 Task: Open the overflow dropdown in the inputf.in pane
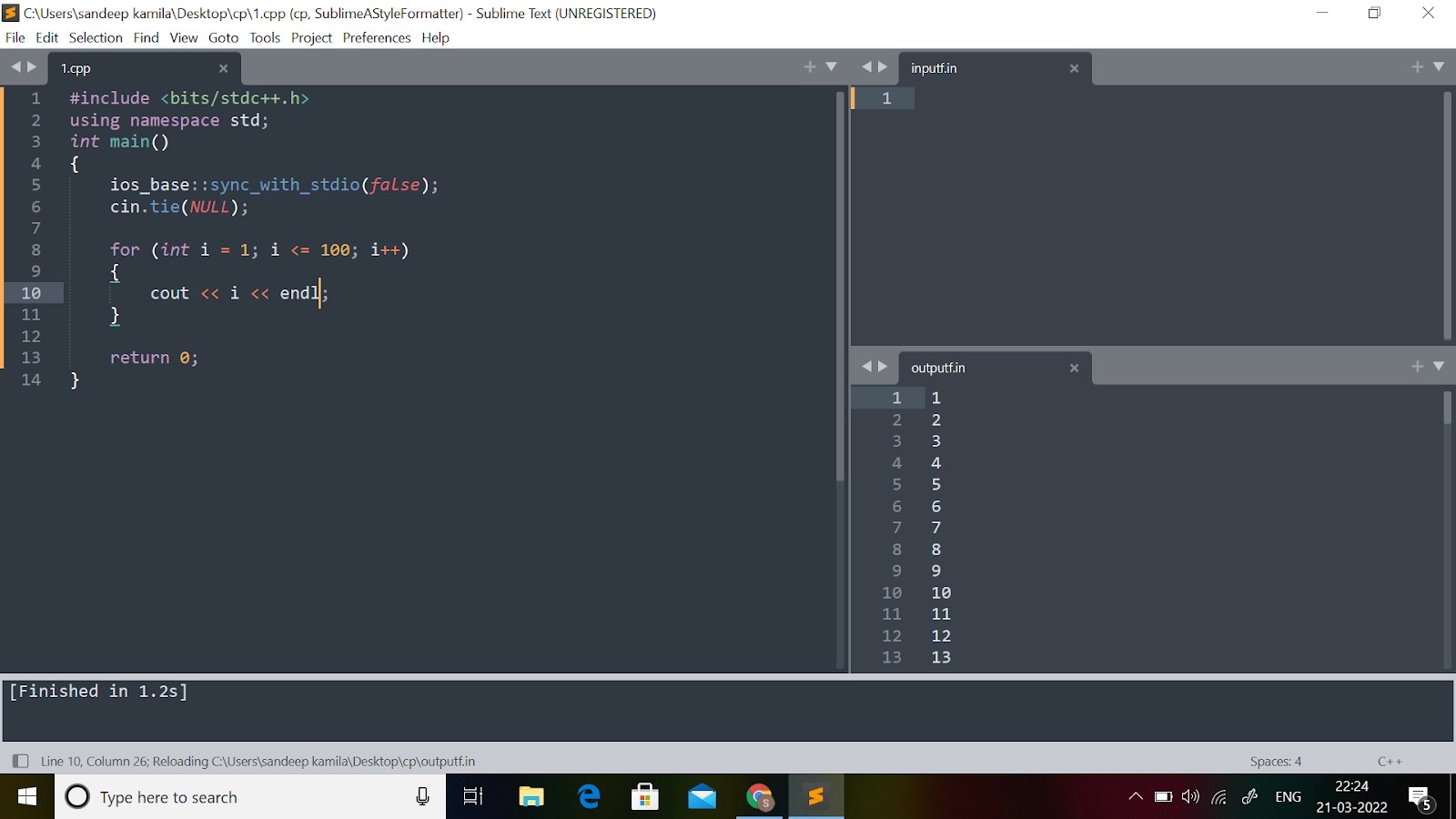coord(1441,66)
